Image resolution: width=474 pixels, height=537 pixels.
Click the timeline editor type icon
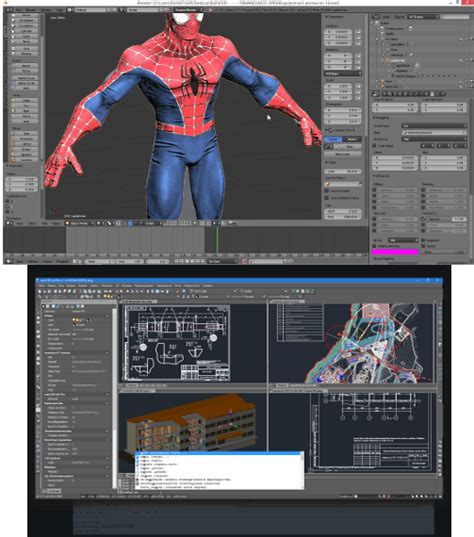(x=9, y=261)
